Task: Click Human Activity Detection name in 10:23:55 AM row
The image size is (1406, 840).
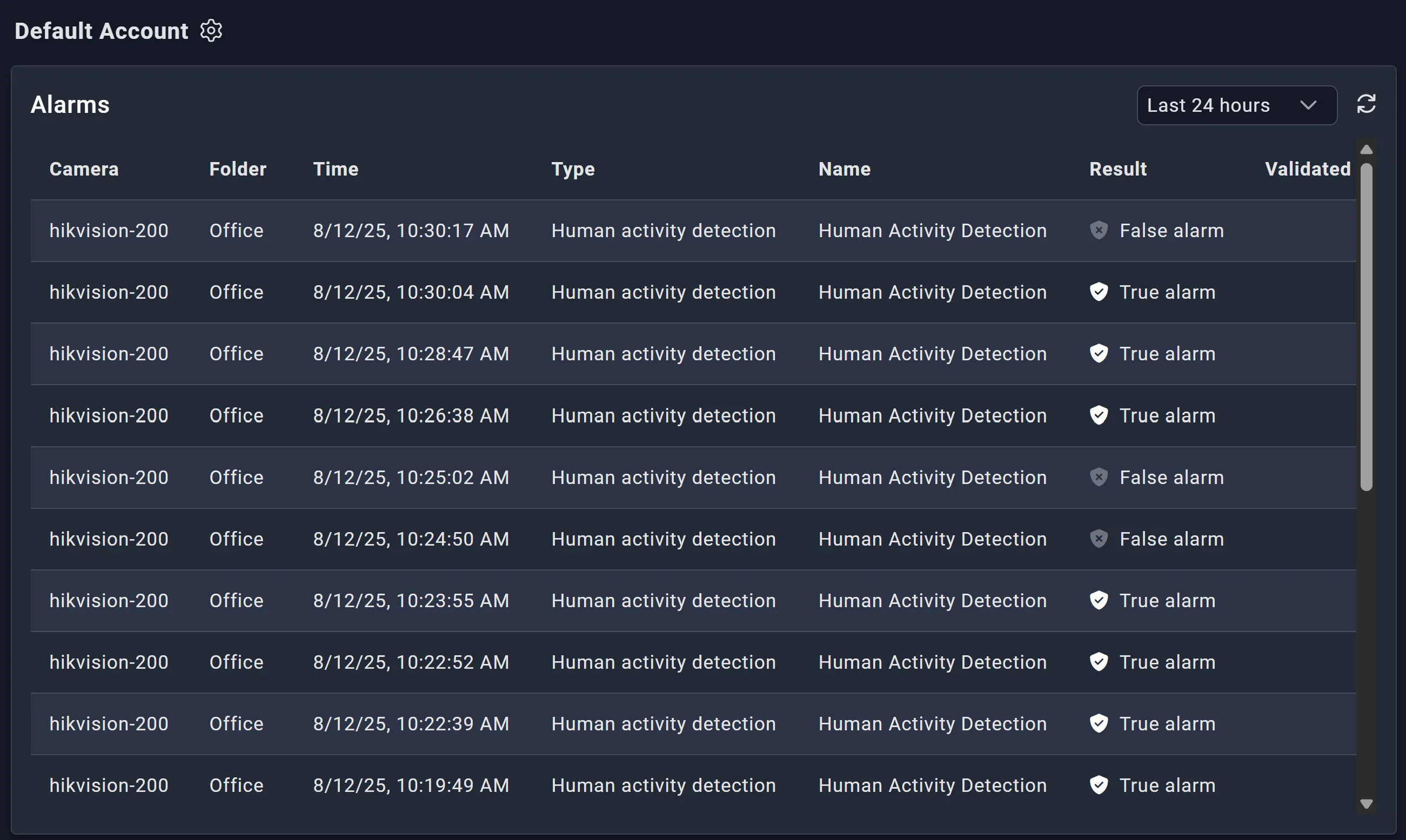Action: (x=932, y=601)
